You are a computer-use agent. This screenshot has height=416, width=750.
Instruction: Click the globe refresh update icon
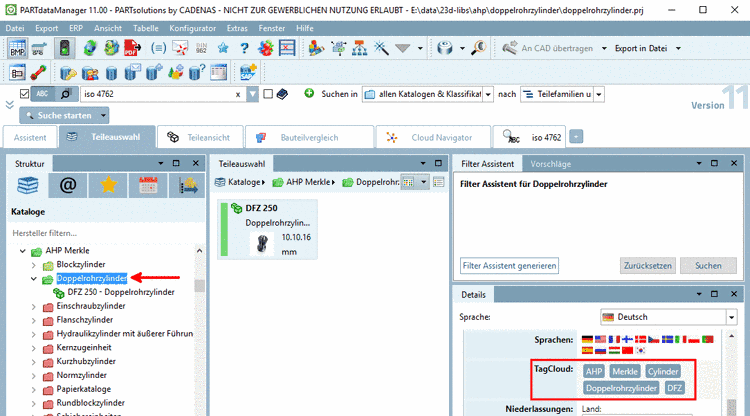coord(90,48)
